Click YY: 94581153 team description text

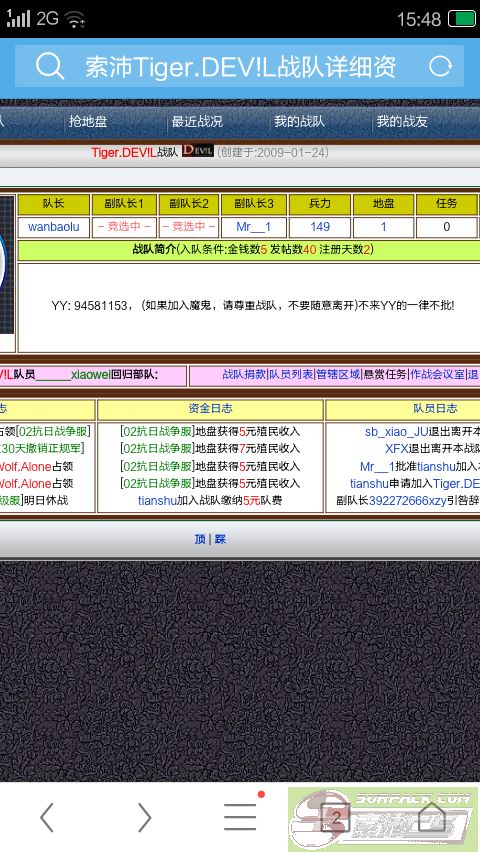[253, 306]
